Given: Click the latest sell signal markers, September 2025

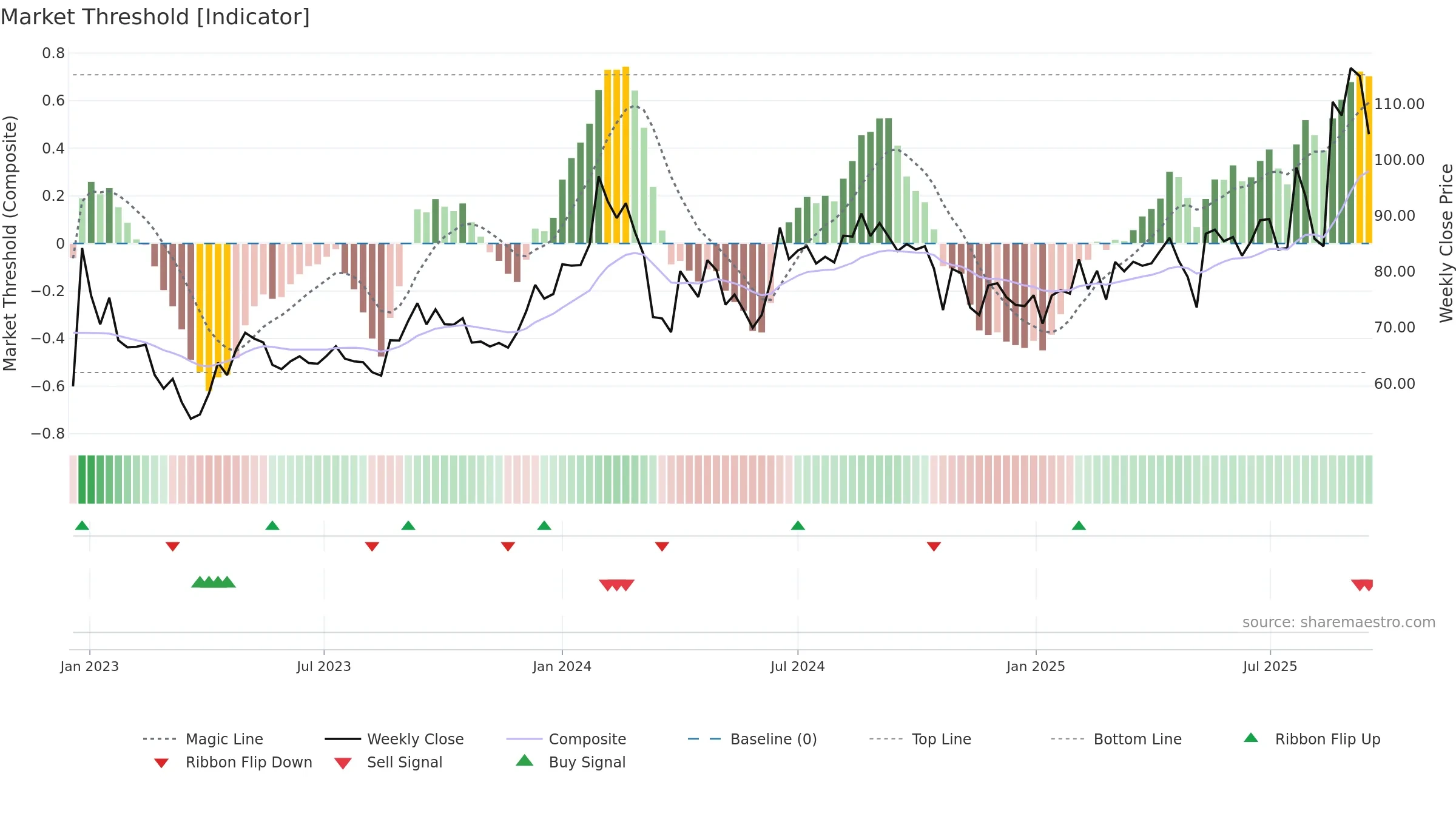Looking at the screenshot, I should tap(1362, 585).
